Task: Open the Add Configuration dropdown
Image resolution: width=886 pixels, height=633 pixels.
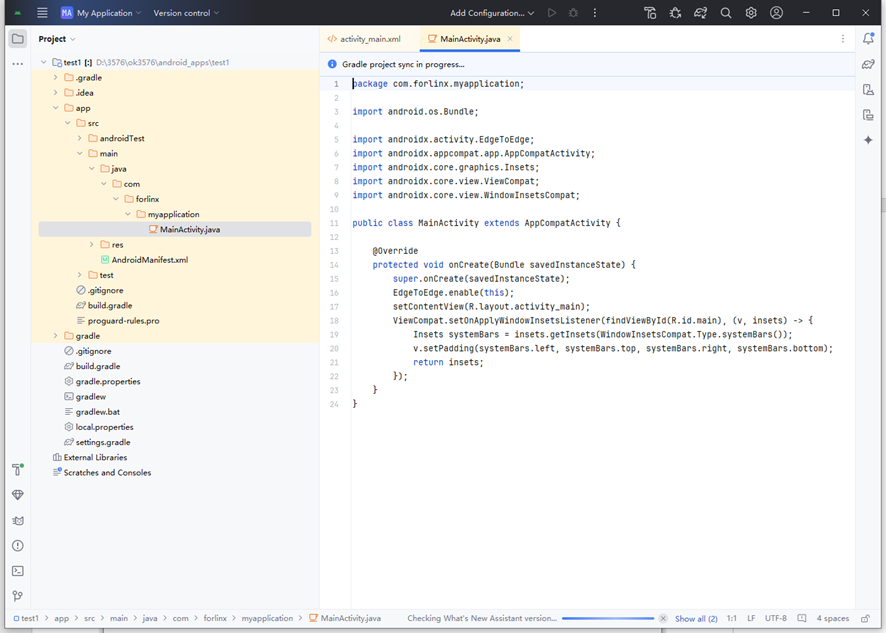Action: (492, 12)
